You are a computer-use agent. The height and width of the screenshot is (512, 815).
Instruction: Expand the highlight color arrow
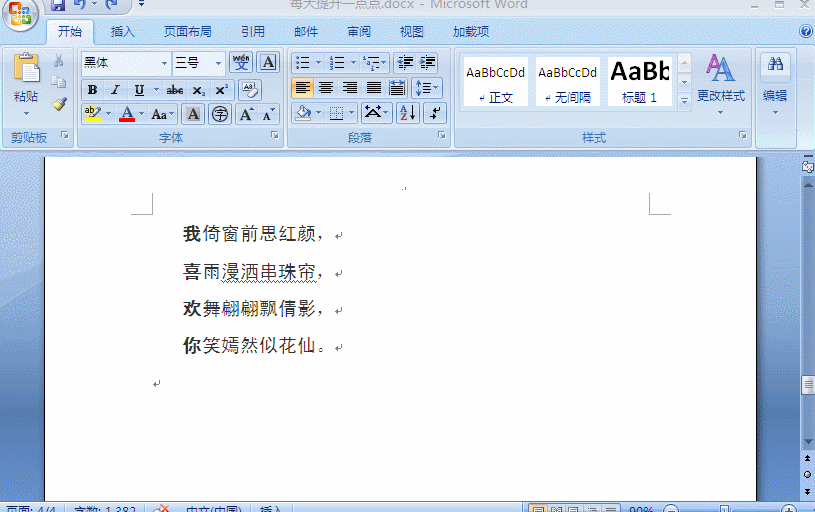pos(109,114)
